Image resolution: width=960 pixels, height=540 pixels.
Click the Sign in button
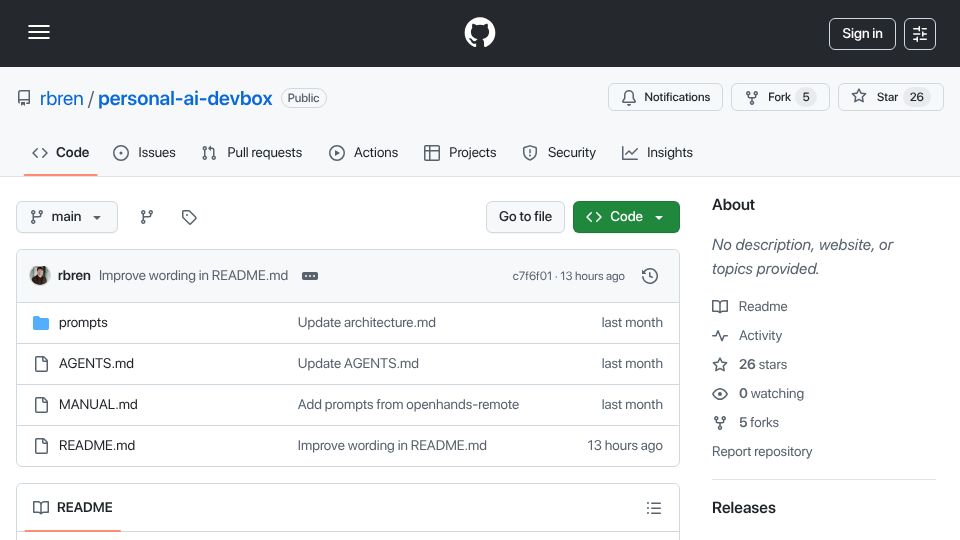pyautogui.click(x=862, y=34)
